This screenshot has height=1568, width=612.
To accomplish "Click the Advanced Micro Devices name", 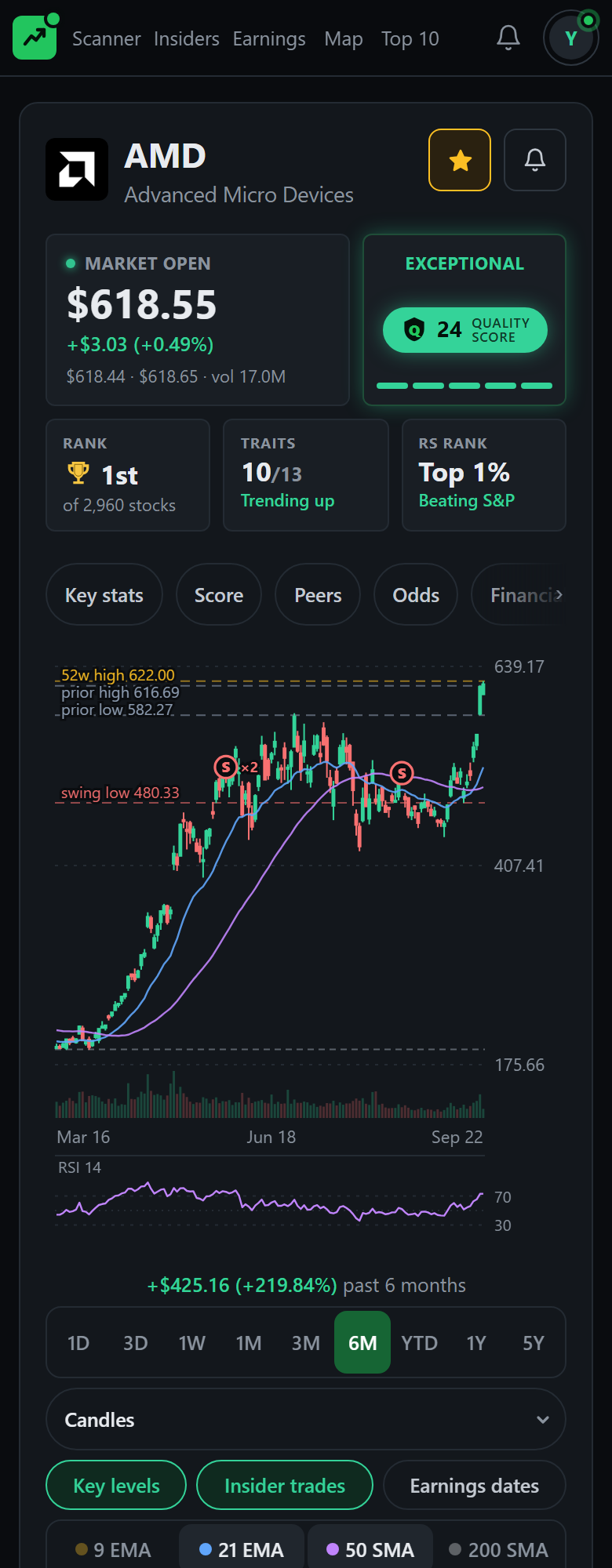I will click(x=239, y=195).
